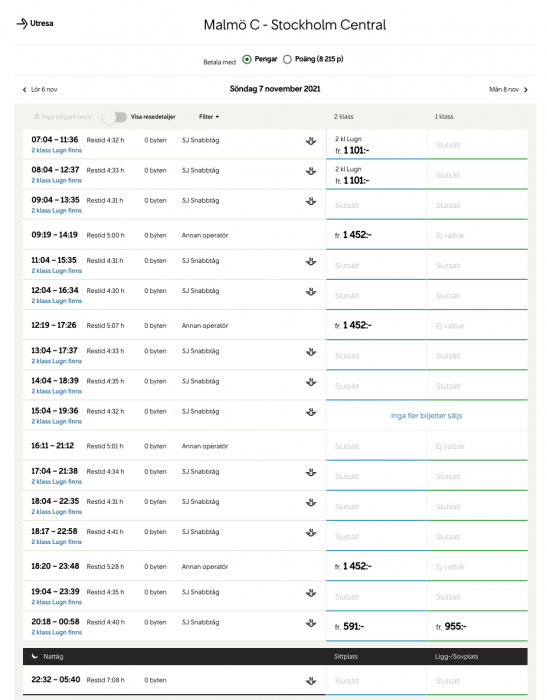
Task: Click the SJ logo icon on the 12:04 departure
Action: click(311, 292)
